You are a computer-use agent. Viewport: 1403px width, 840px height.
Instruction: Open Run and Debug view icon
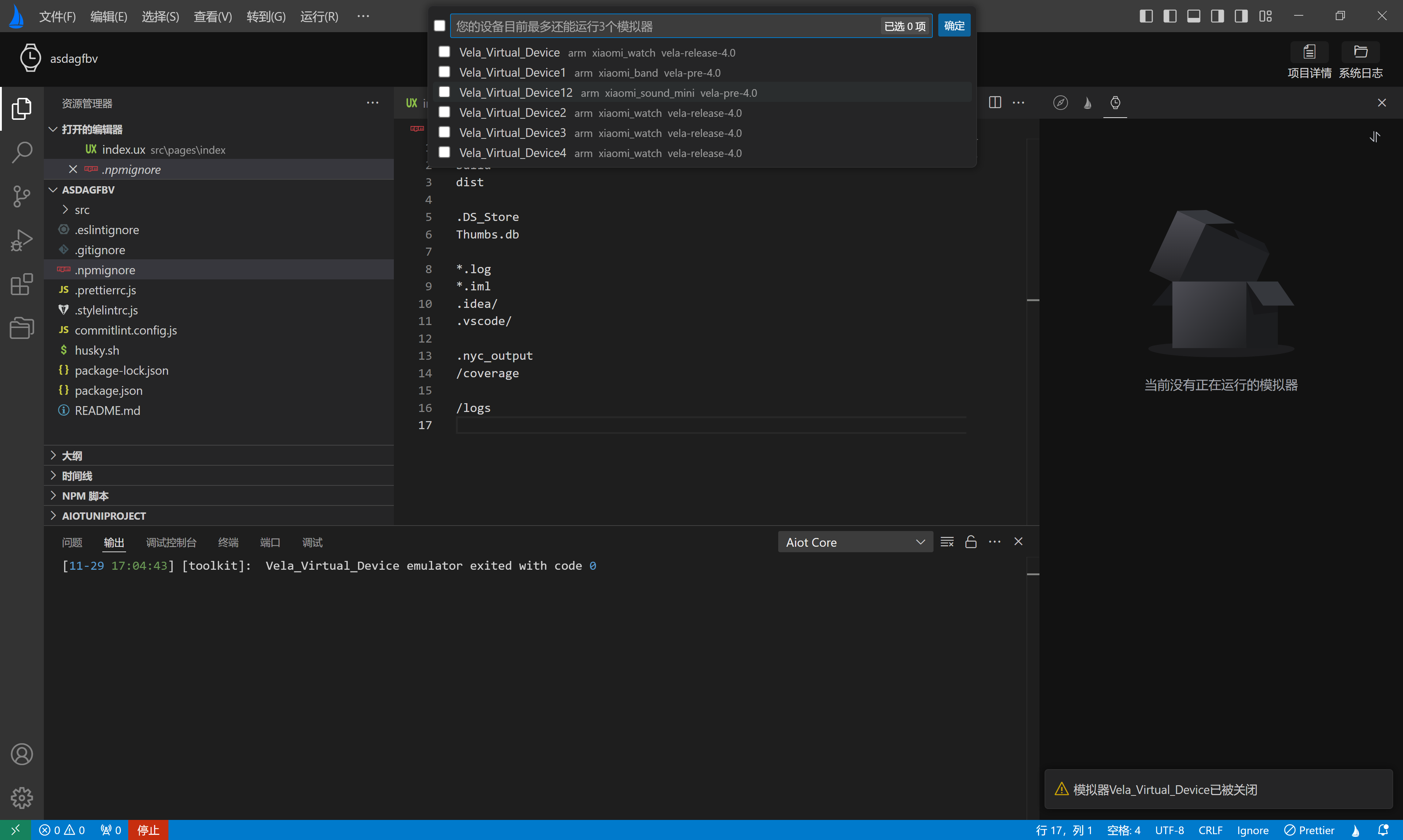pos(22,240)
